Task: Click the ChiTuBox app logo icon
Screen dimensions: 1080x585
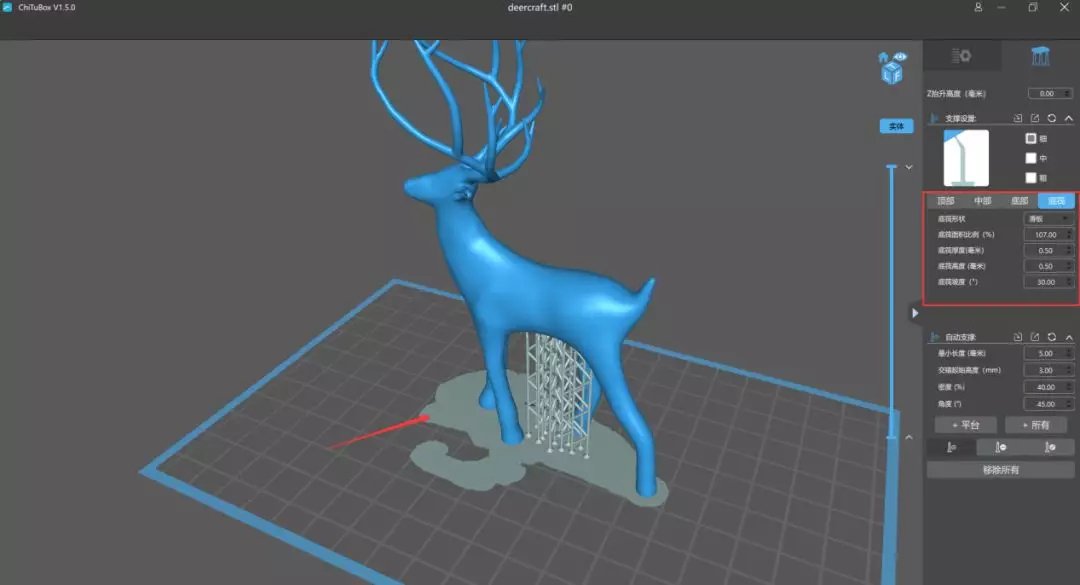Action: coord(8,8)
